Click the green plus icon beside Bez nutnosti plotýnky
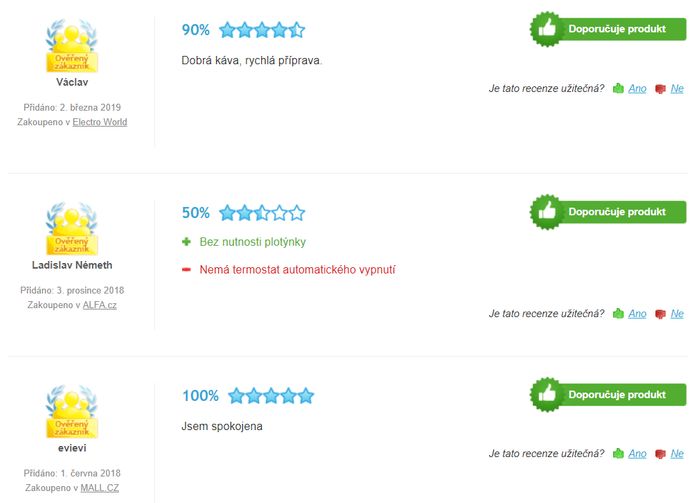 point(186,242)
